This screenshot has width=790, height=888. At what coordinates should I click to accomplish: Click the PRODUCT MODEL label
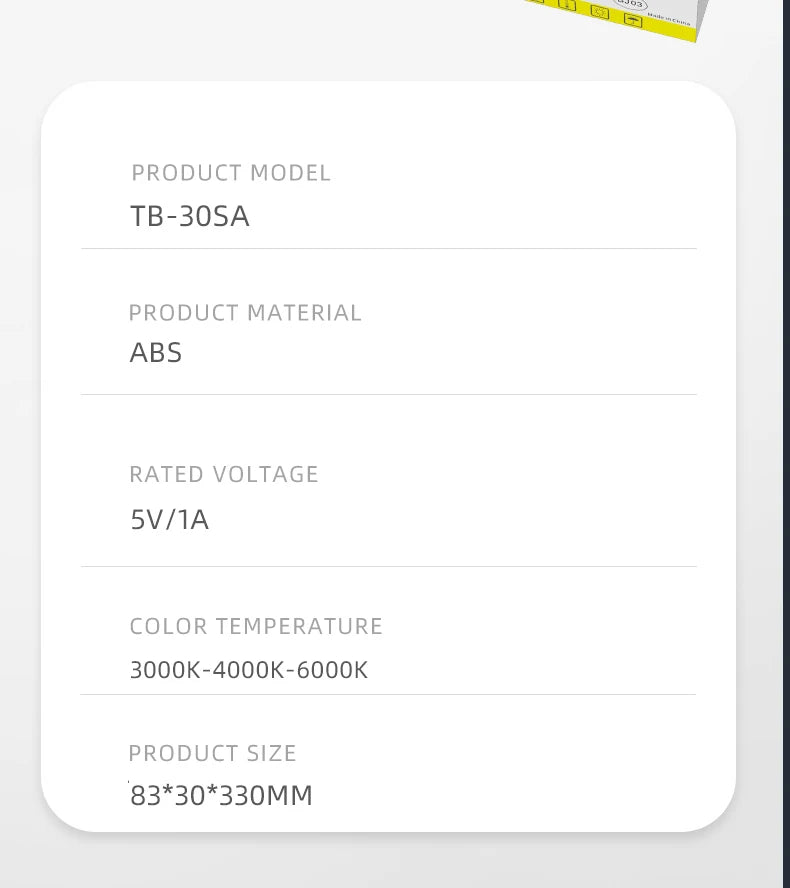(231, 173)
